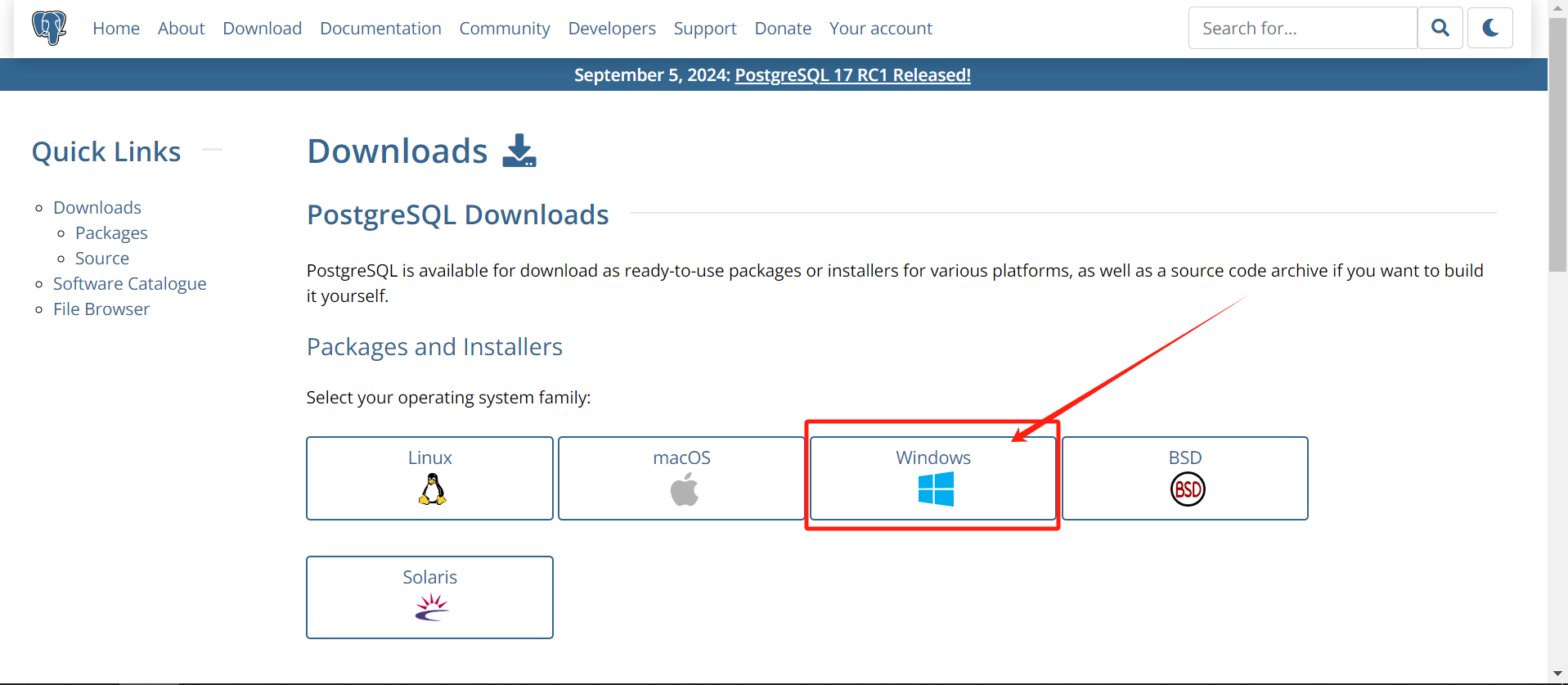Click the PostgreSQL Downloads subheading

click(x=457, y=214)
